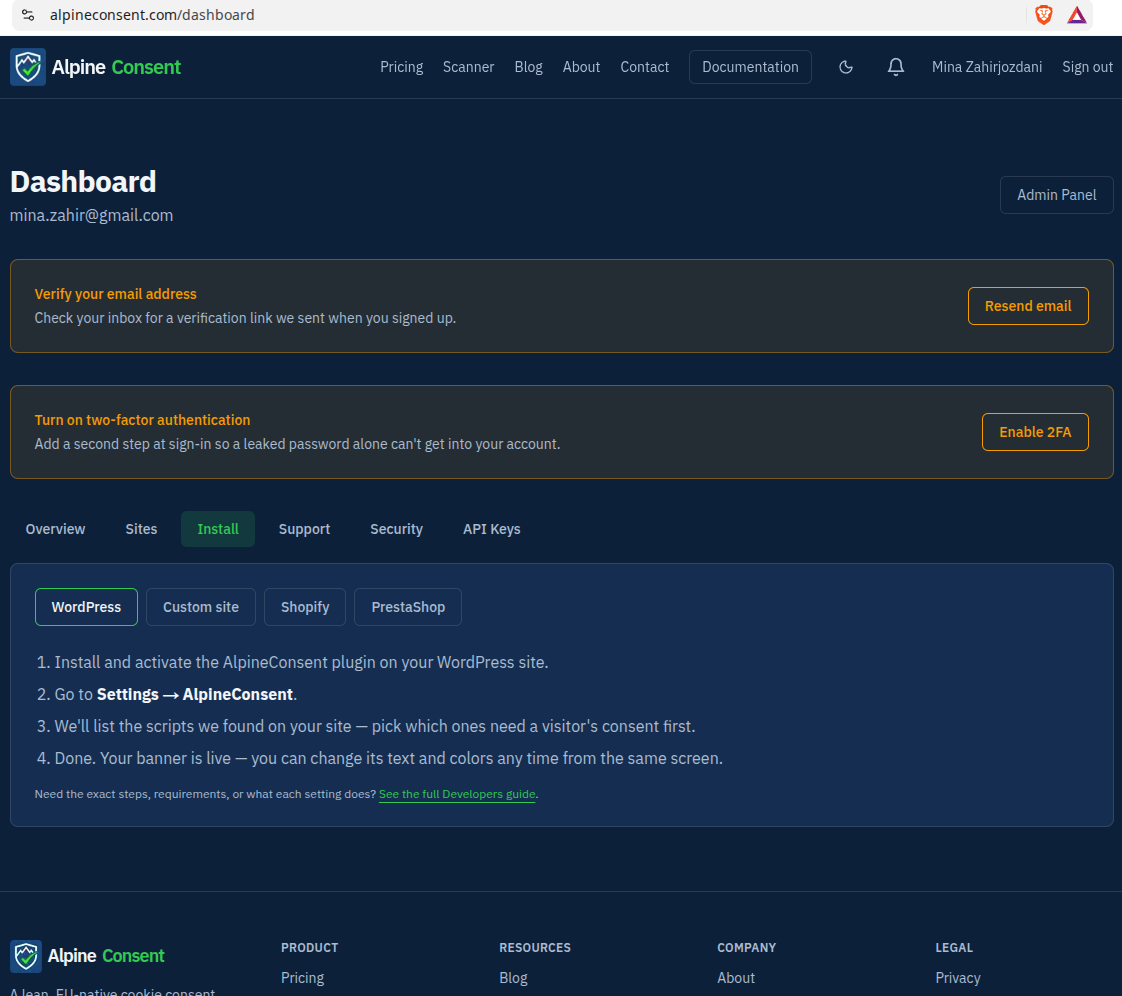Viewport: 1122px width, 996px height.
Task: Open the Sites tab
Action: 141,529
